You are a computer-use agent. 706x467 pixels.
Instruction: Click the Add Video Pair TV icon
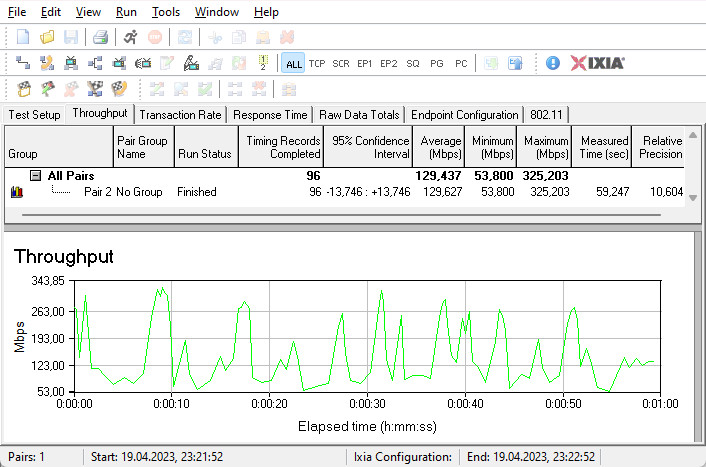click(71, 63)
